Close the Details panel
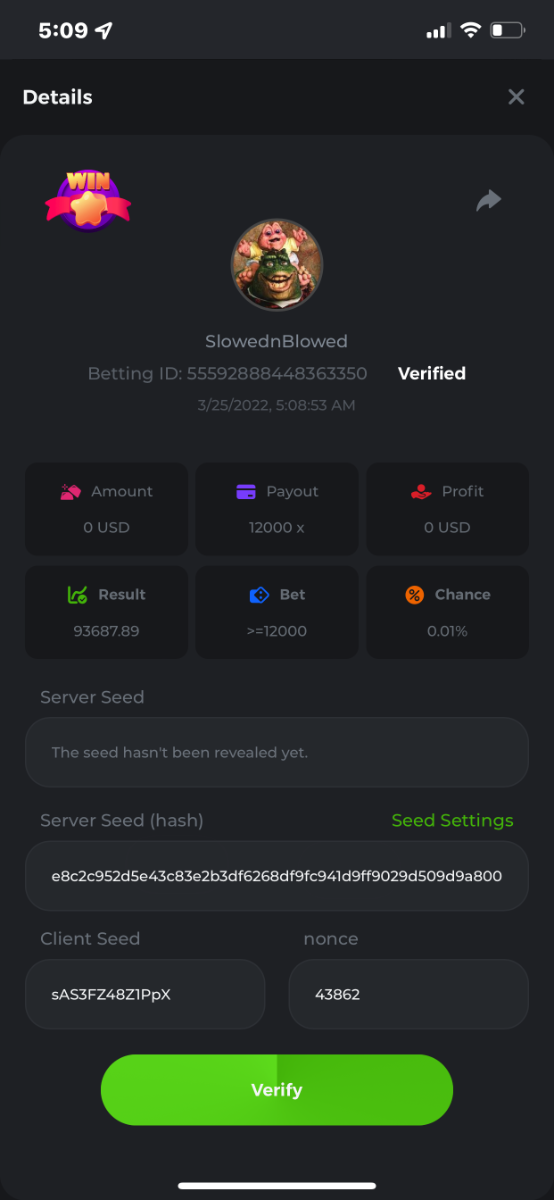Screen dimensions: 554x1200 [x=516, y=97]
